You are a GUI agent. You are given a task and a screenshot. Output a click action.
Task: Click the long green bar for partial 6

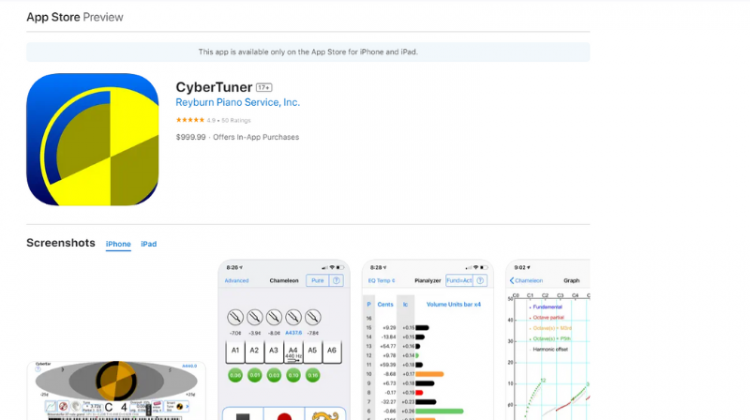coord(439,411)
